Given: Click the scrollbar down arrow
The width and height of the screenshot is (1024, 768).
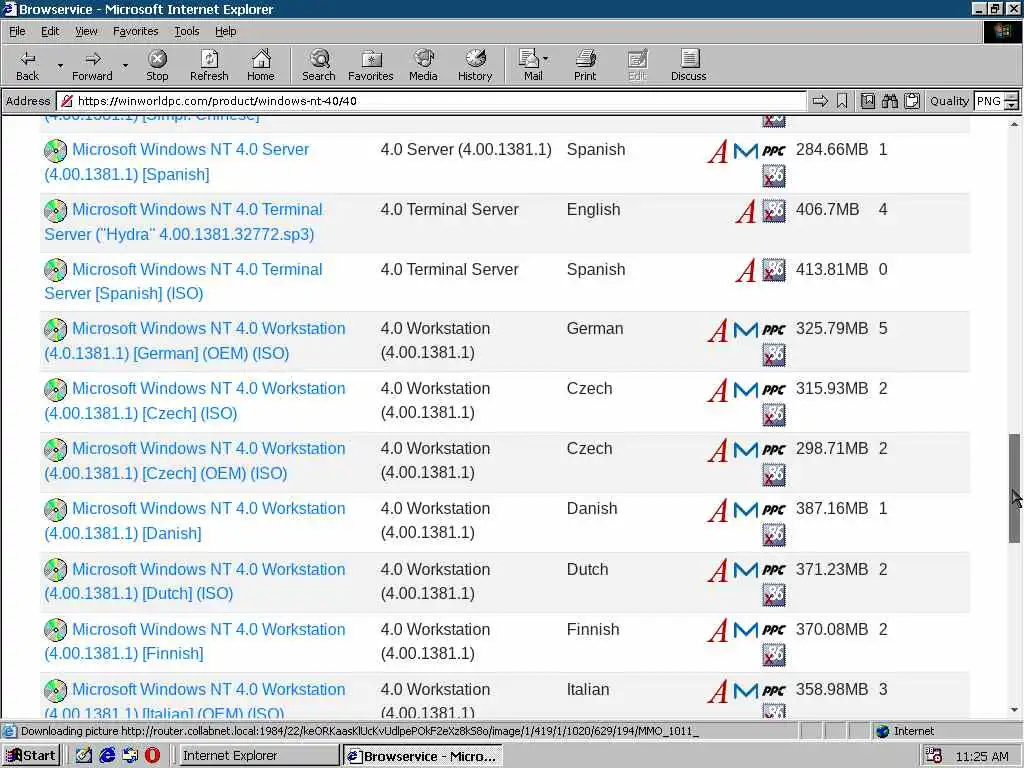Looking at the screenshot, I should [1014, 710].
